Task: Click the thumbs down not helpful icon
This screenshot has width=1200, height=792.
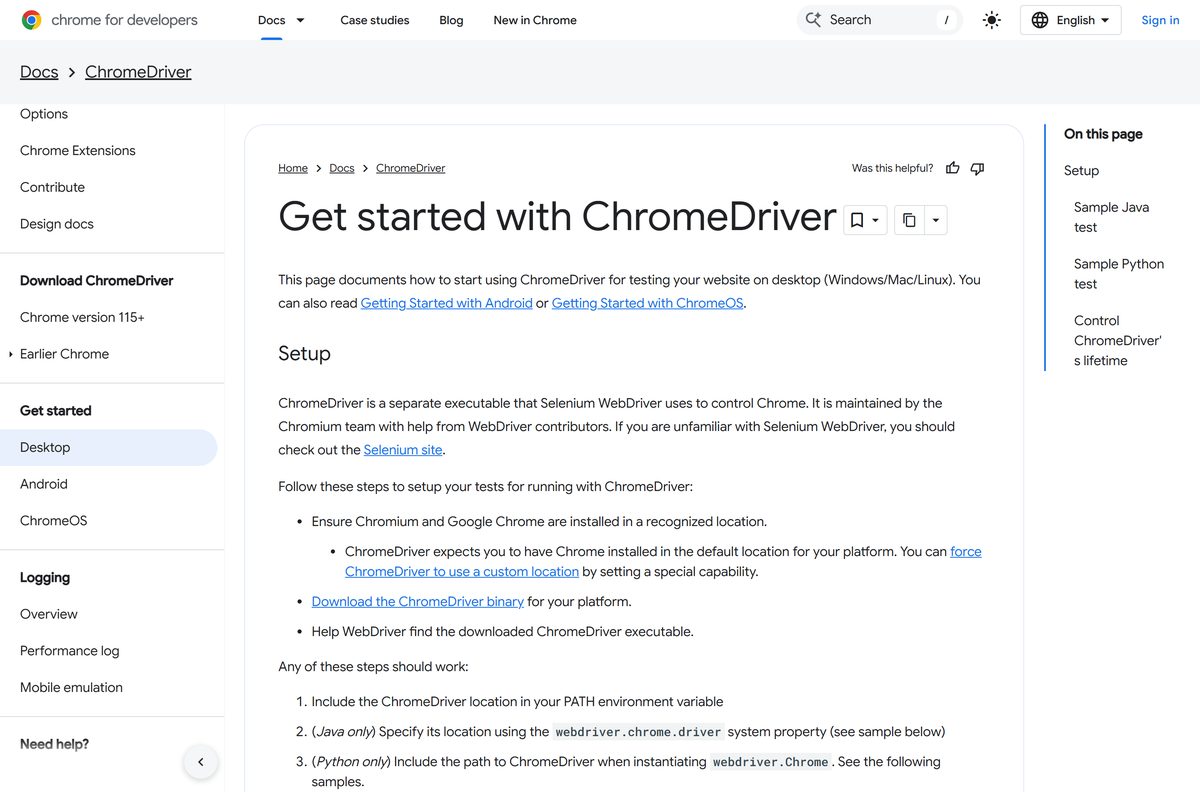Action: point(978,168)
